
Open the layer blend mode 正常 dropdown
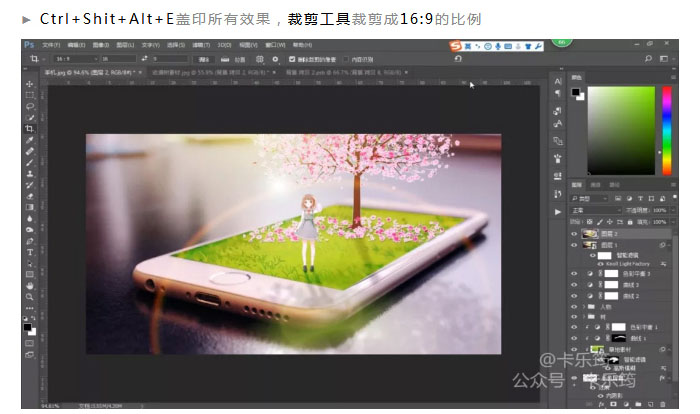[596, 210]
